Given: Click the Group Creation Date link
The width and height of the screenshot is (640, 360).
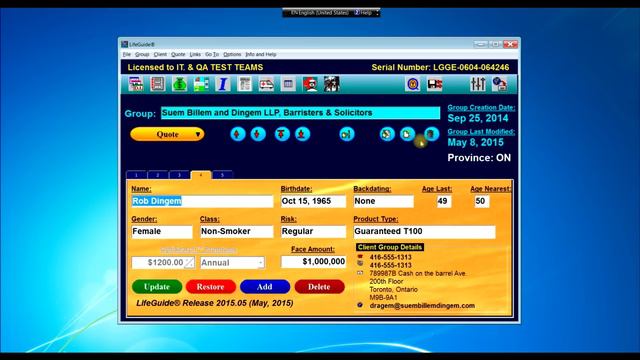Looking at the screenshot, I should coord(481,108).
